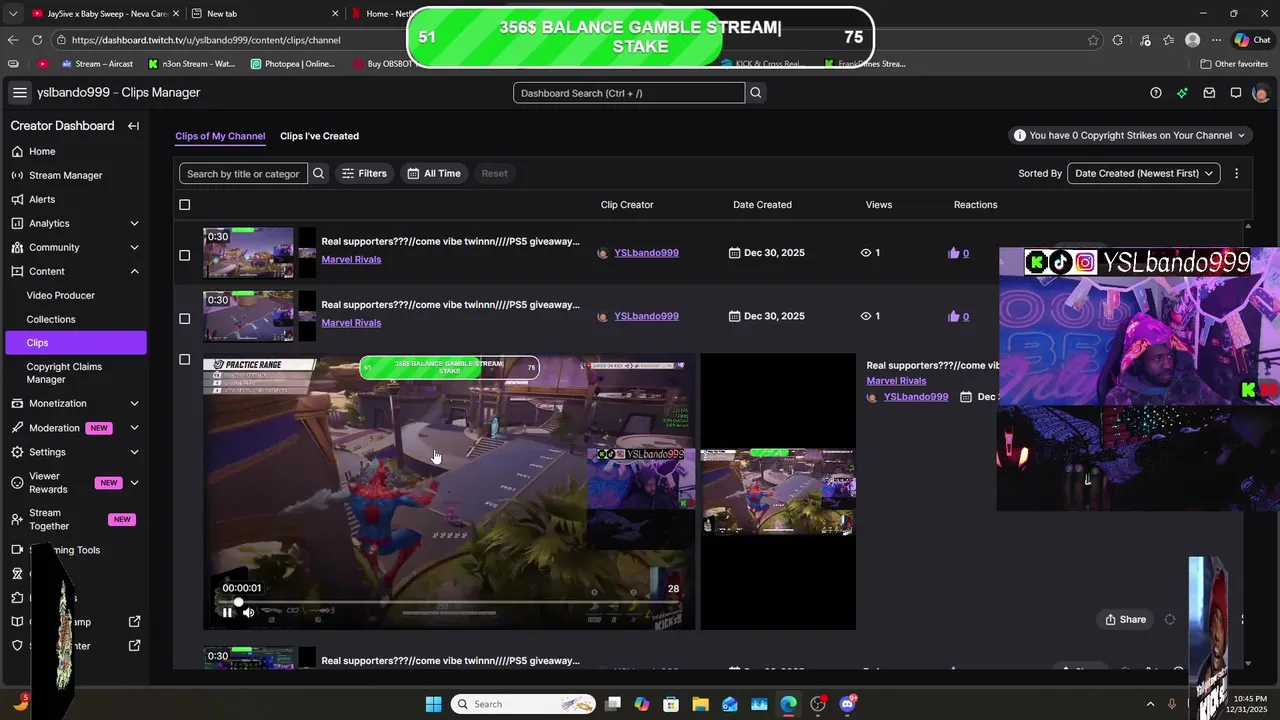
Task: Click the Search by title or category field
Action: coord(243,173)
